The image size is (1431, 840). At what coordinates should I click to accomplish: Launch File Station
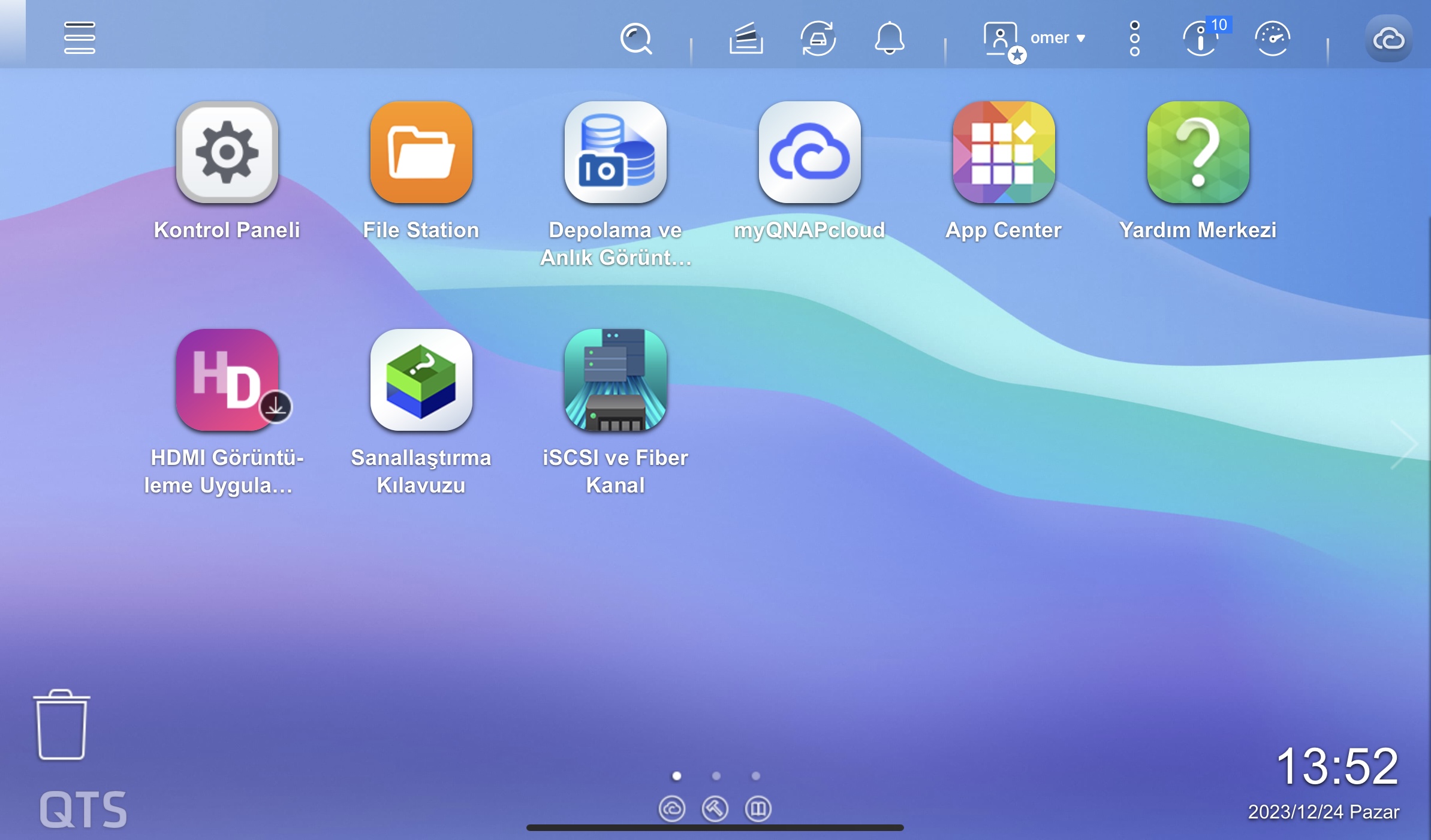[x=421, y=152]
